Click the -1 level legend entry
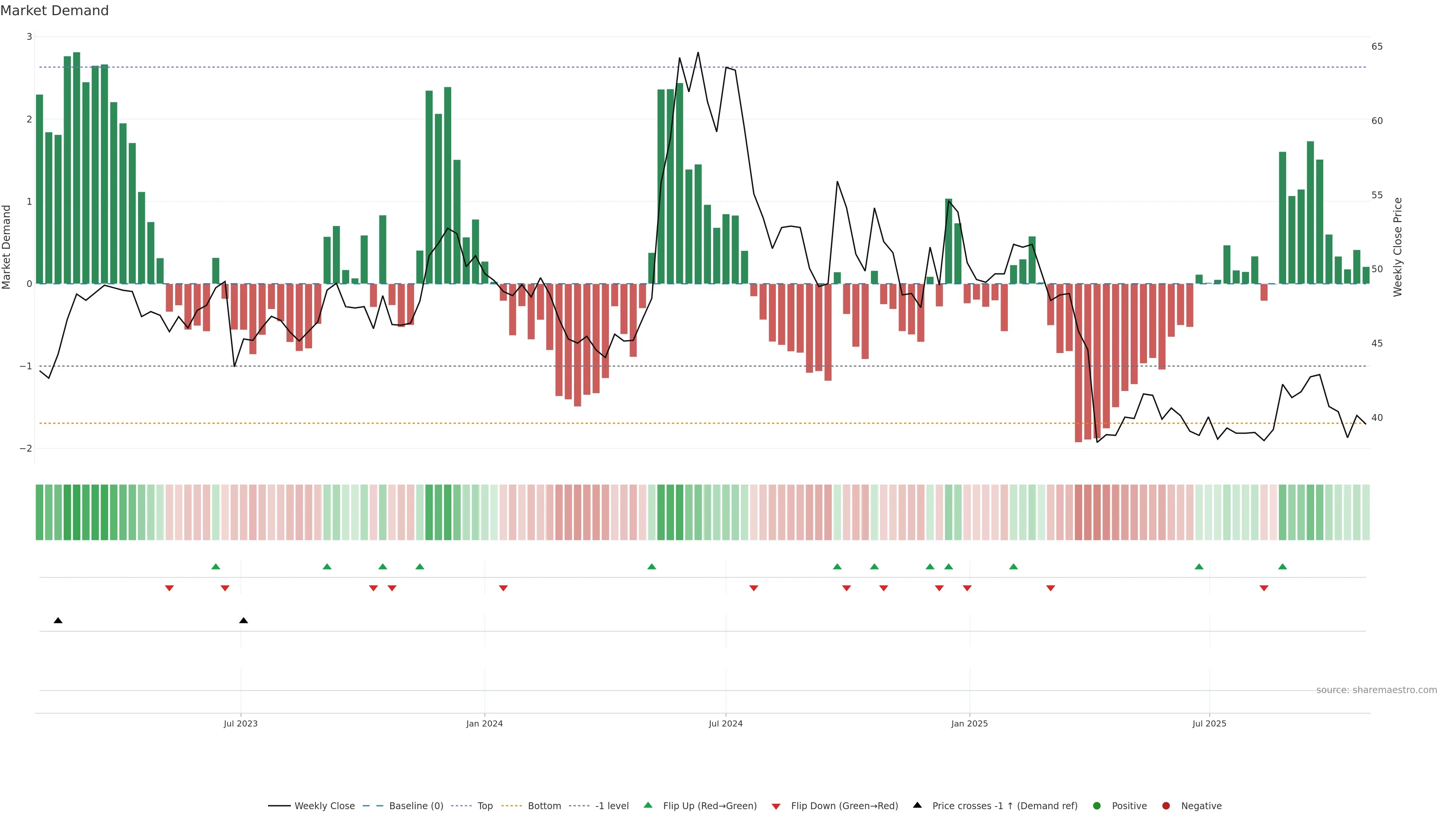1456x819 pixels. coord(612,806)
